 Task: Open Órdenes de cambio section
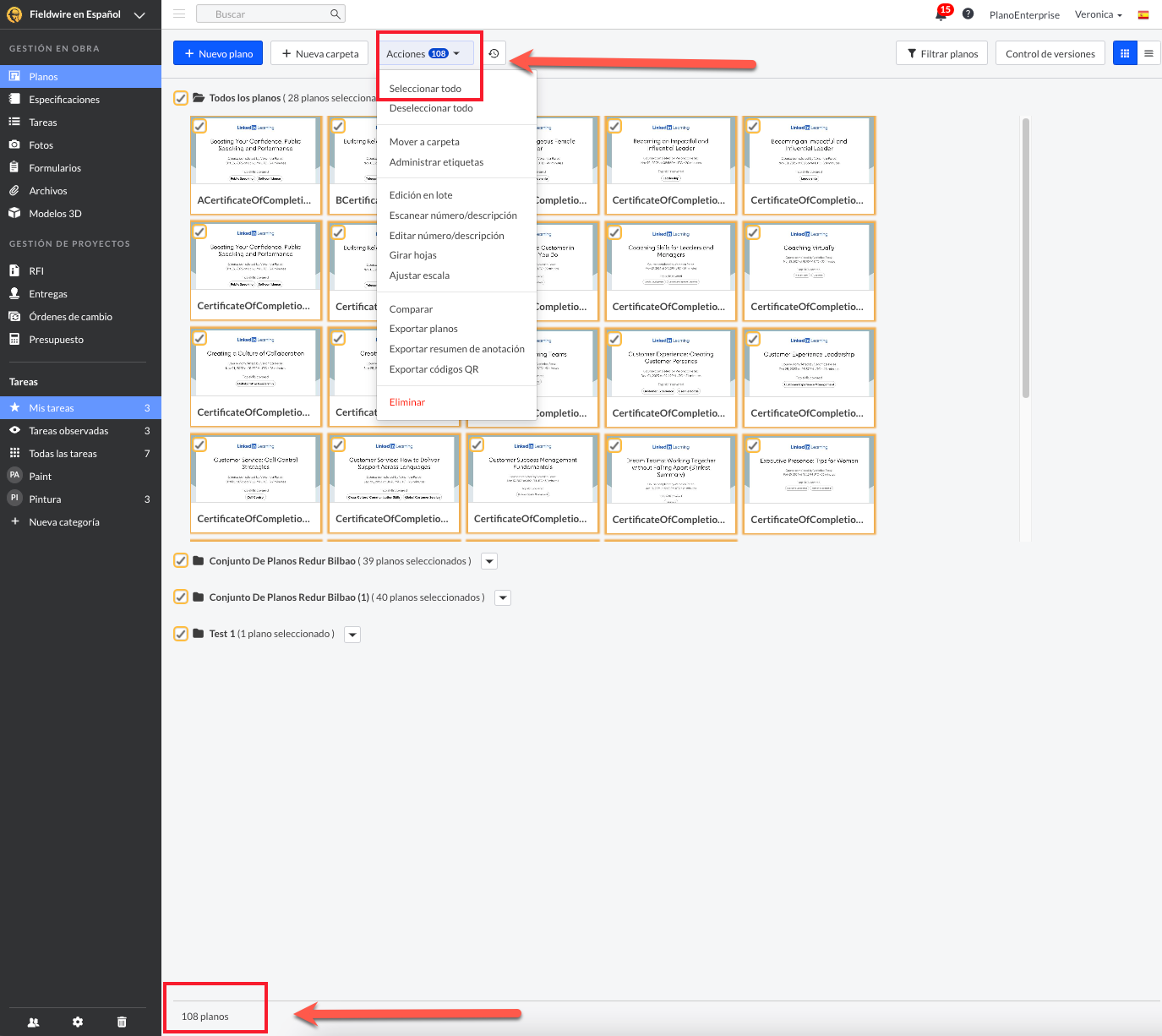(80, 316)
